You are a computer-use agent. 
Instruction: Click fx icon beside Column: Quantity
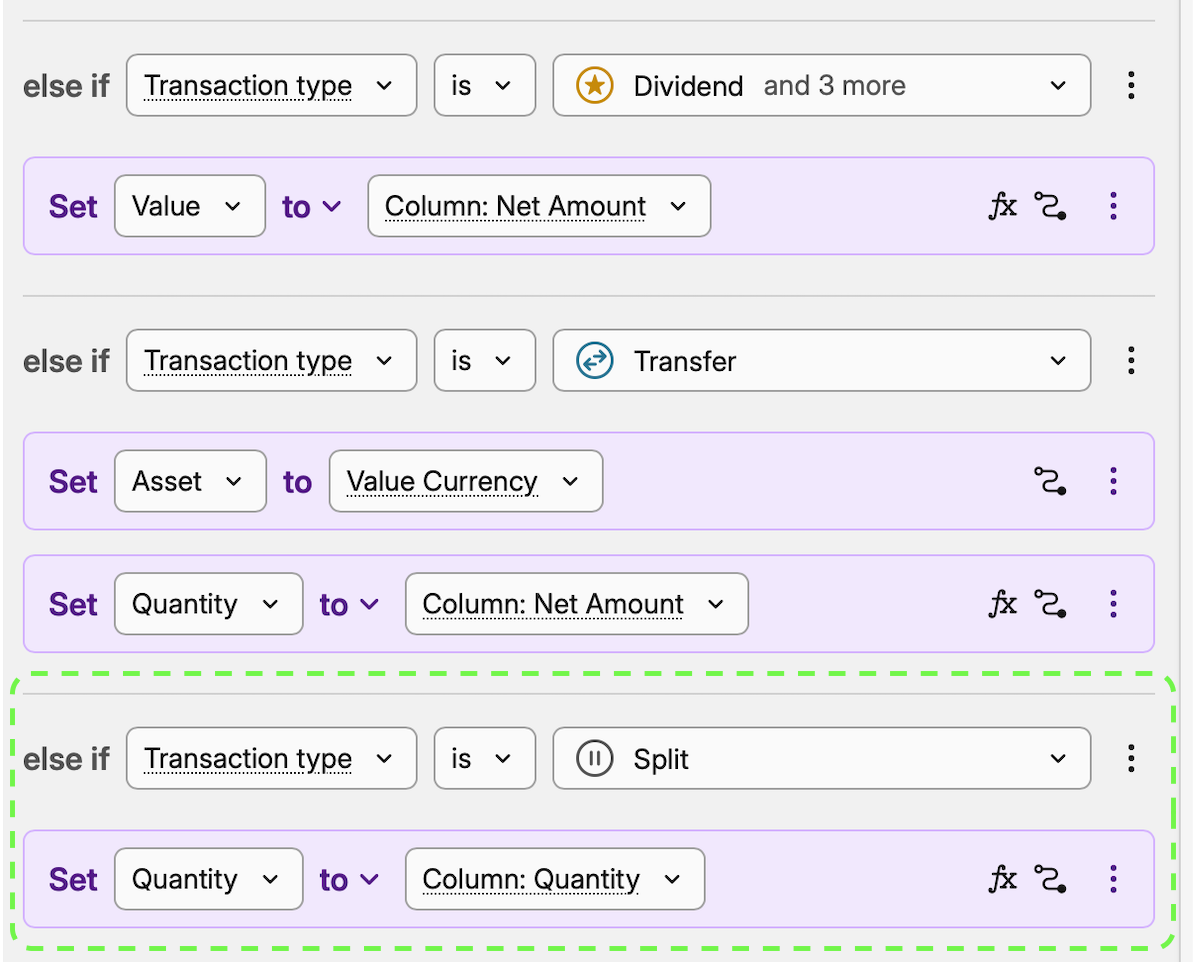coord(1002,879)
